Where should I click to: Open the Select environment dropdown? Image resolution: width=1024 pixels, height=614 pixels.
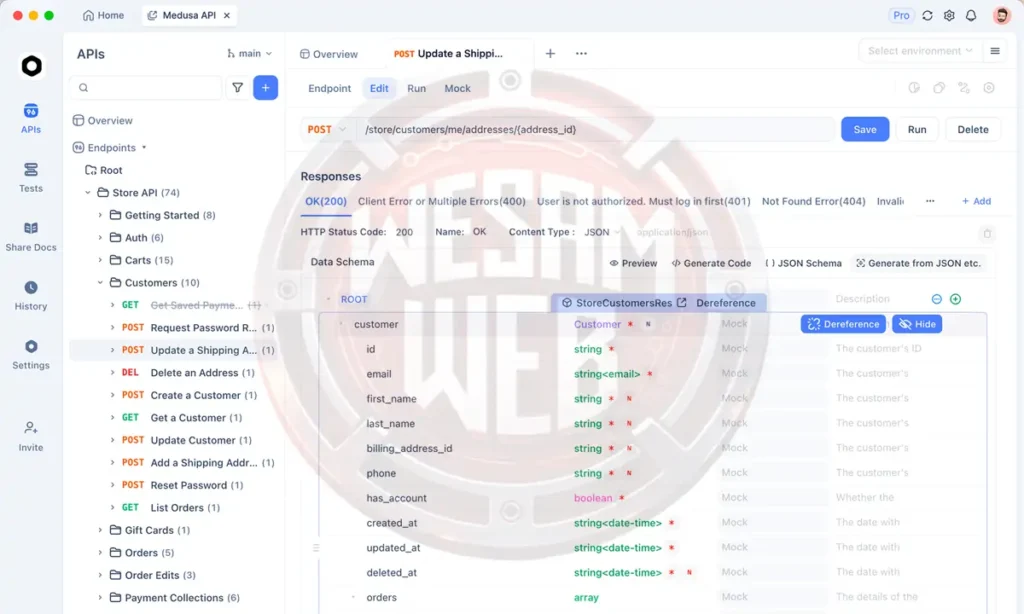[x=920, y=51]
